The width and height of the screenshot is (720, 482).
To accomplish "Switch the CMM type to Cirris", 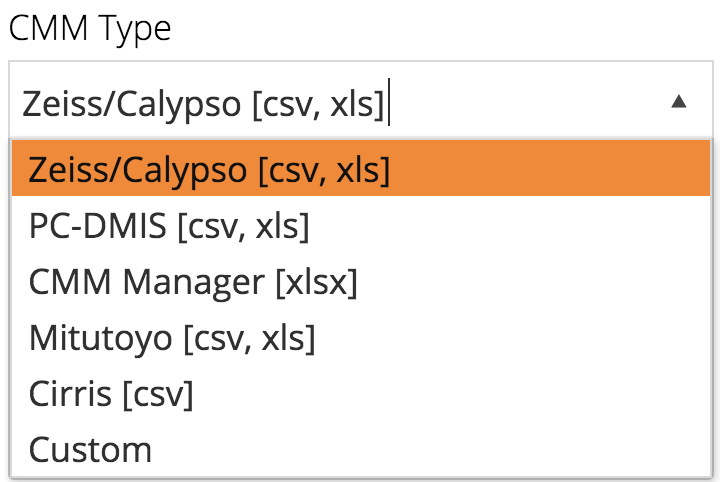I will [x=361, y=393].
